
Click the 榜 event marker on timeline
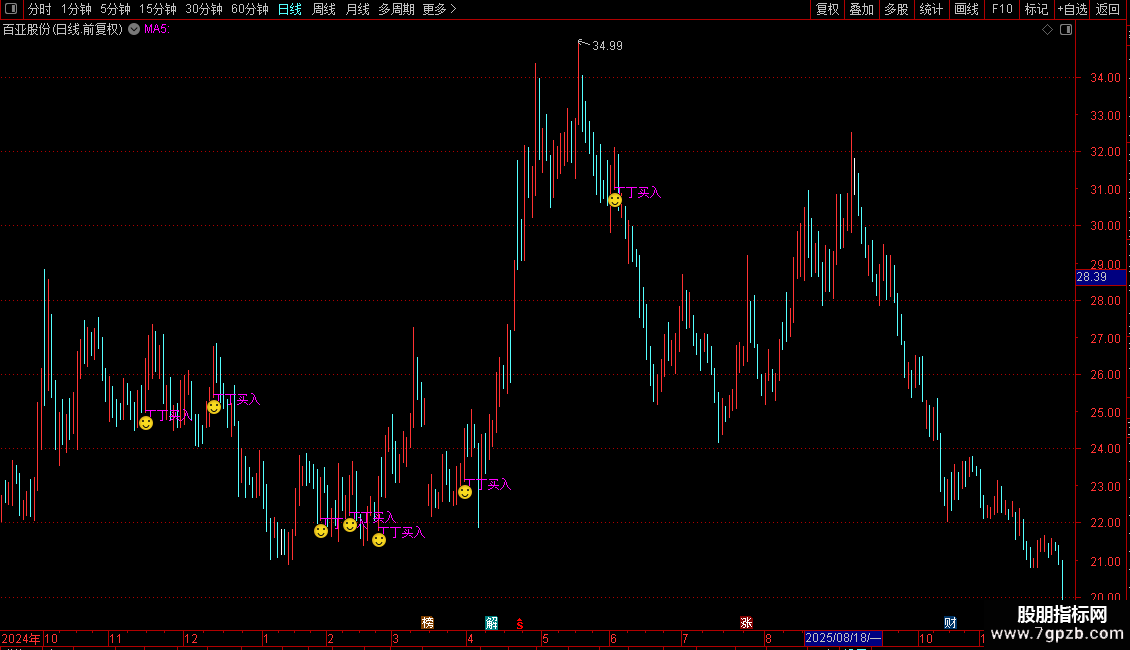(427, 623)
